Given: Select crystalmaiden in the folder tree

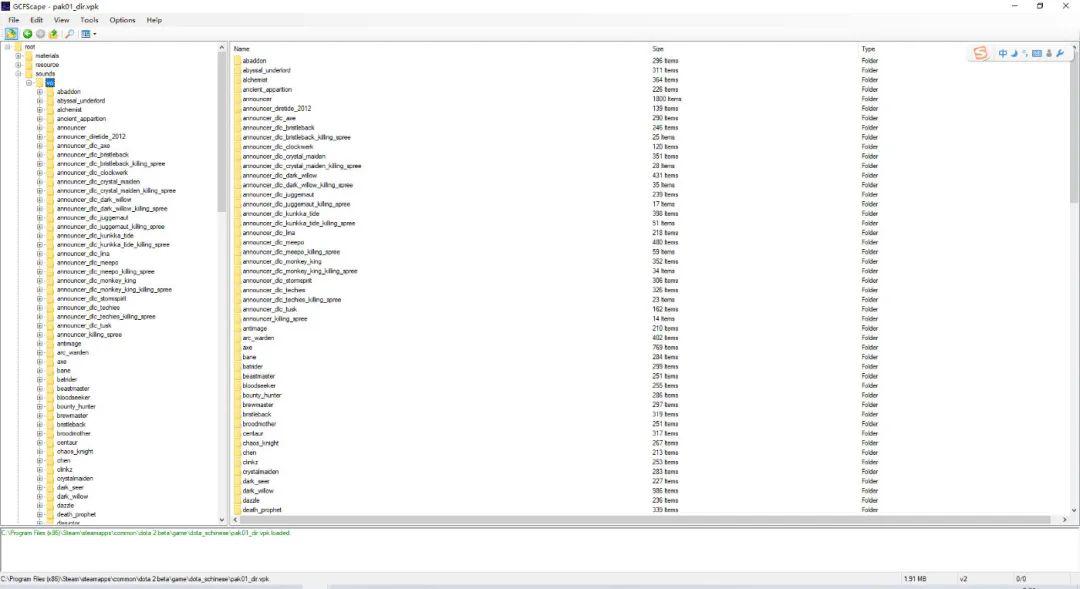Looking at the screenshot, I should click(74, 479).
